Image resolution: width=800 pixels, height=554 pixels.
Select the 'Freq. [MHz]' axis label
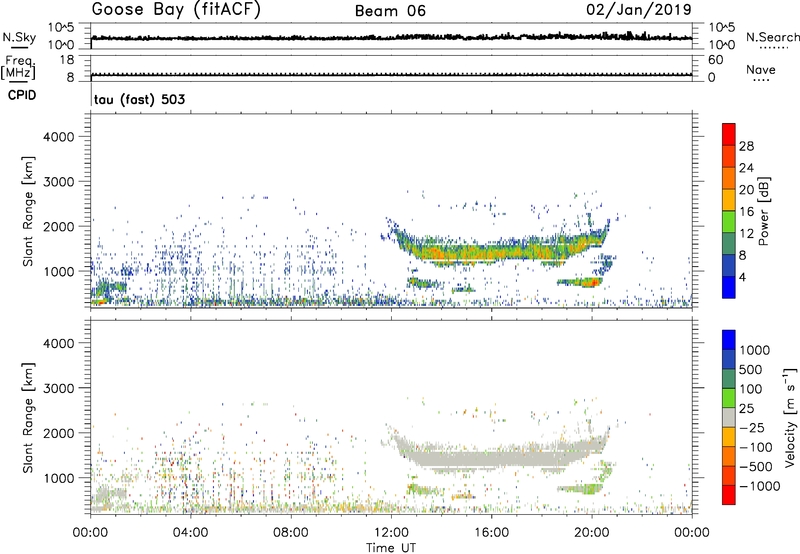[18, 67]
